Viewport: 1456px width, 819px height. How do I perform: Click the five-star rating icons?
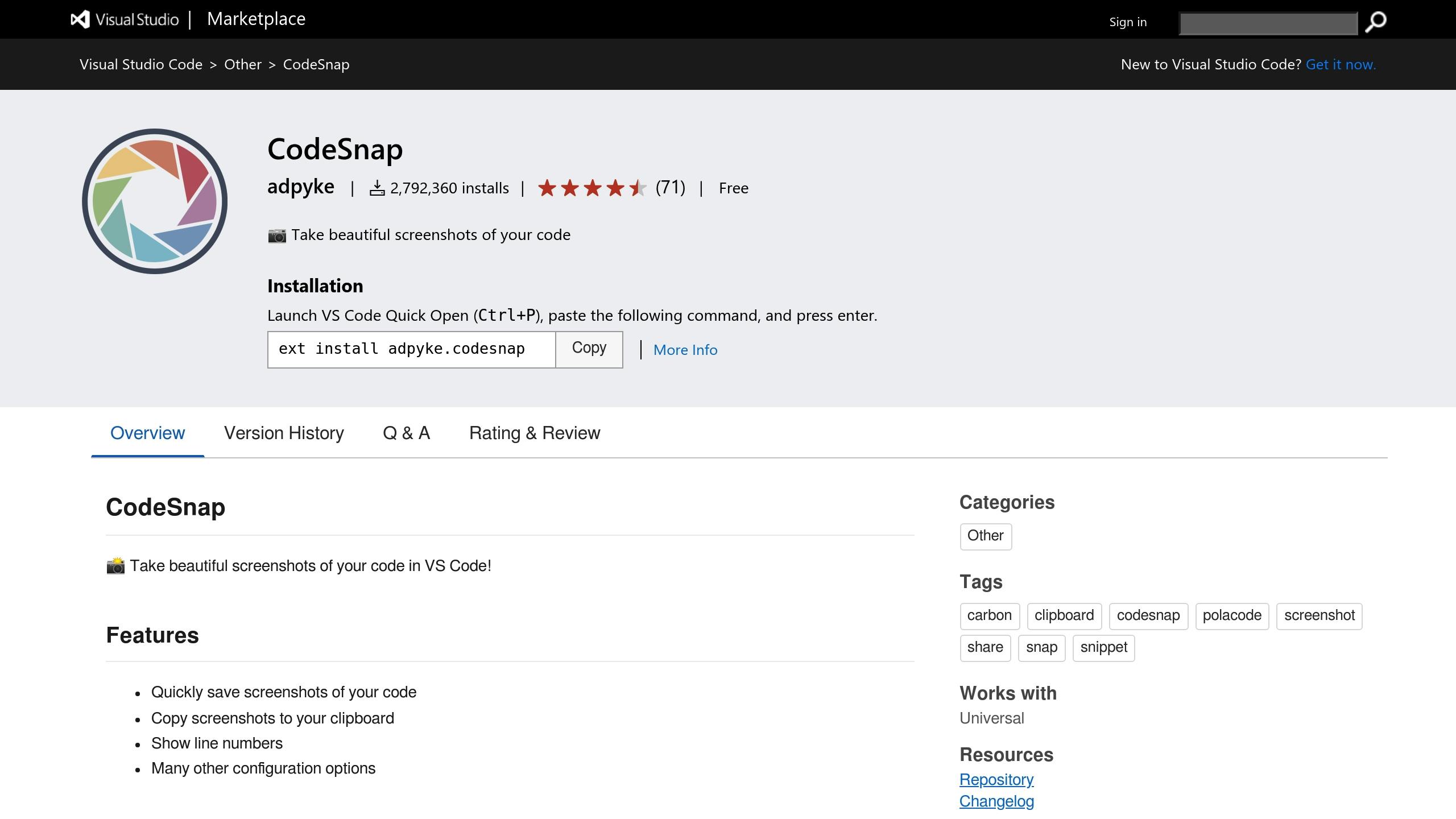point(592,188)
